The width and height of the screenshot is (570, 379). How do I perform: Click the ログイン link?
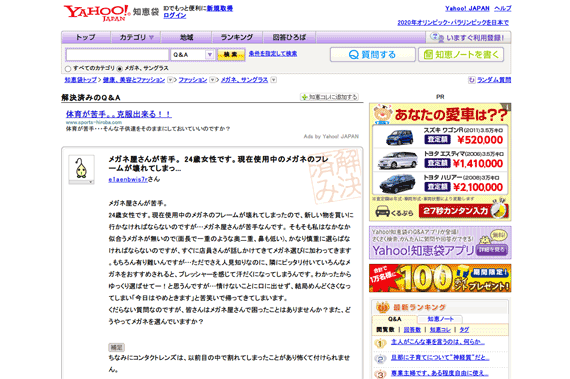(x=174, y=16)
